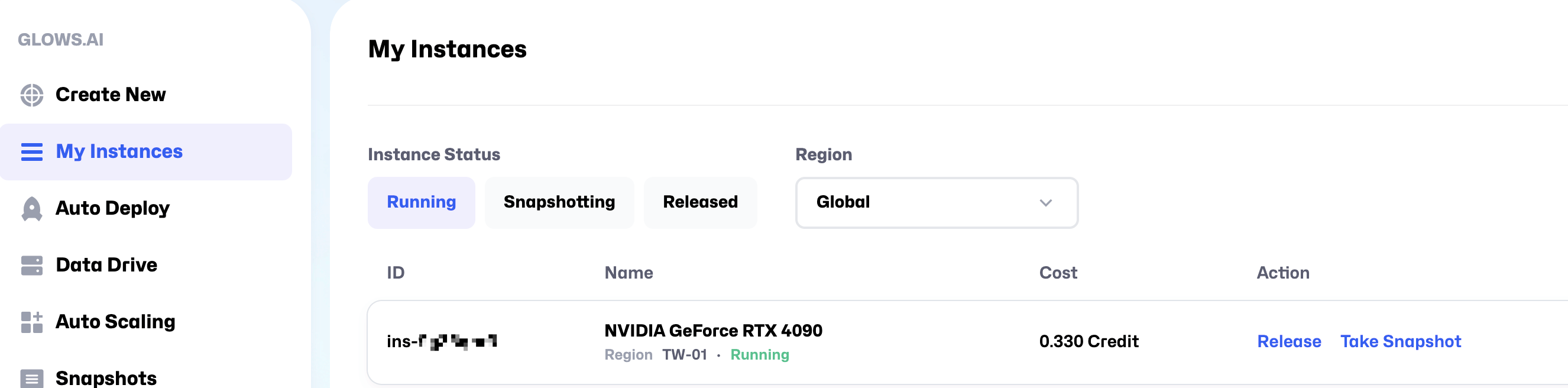Open Snapshots from the sidebar
Viewport: 1568px width, 388px height.
(106, 379)
